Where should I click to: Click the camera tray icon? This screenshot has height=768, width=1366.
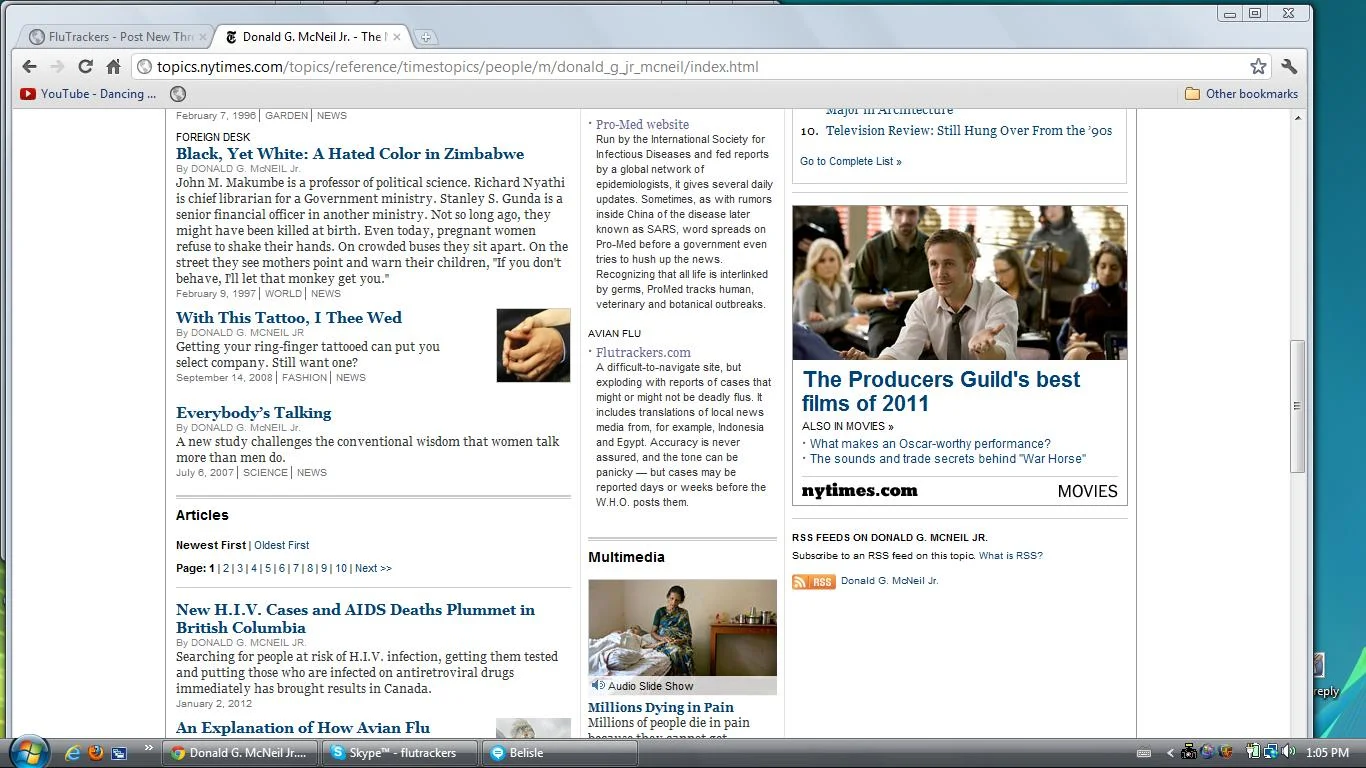[x=1189, y=753]
